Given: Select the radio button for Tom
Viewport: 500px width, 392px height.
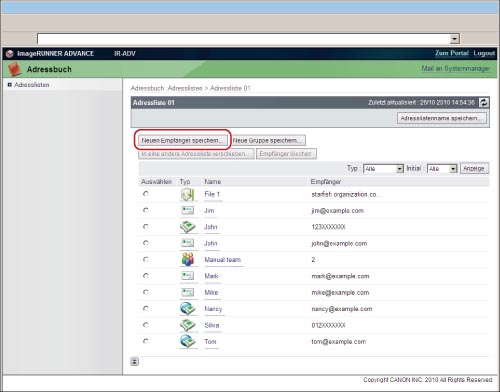Looking at the screenshot, I should tap(146, 341).
